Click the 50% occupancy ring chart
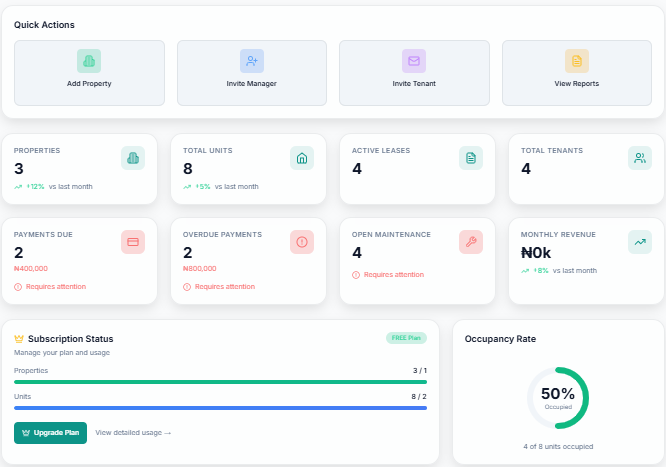Image resolution: width=666 pixels, height=467 pixels. (x=558, y=398)
